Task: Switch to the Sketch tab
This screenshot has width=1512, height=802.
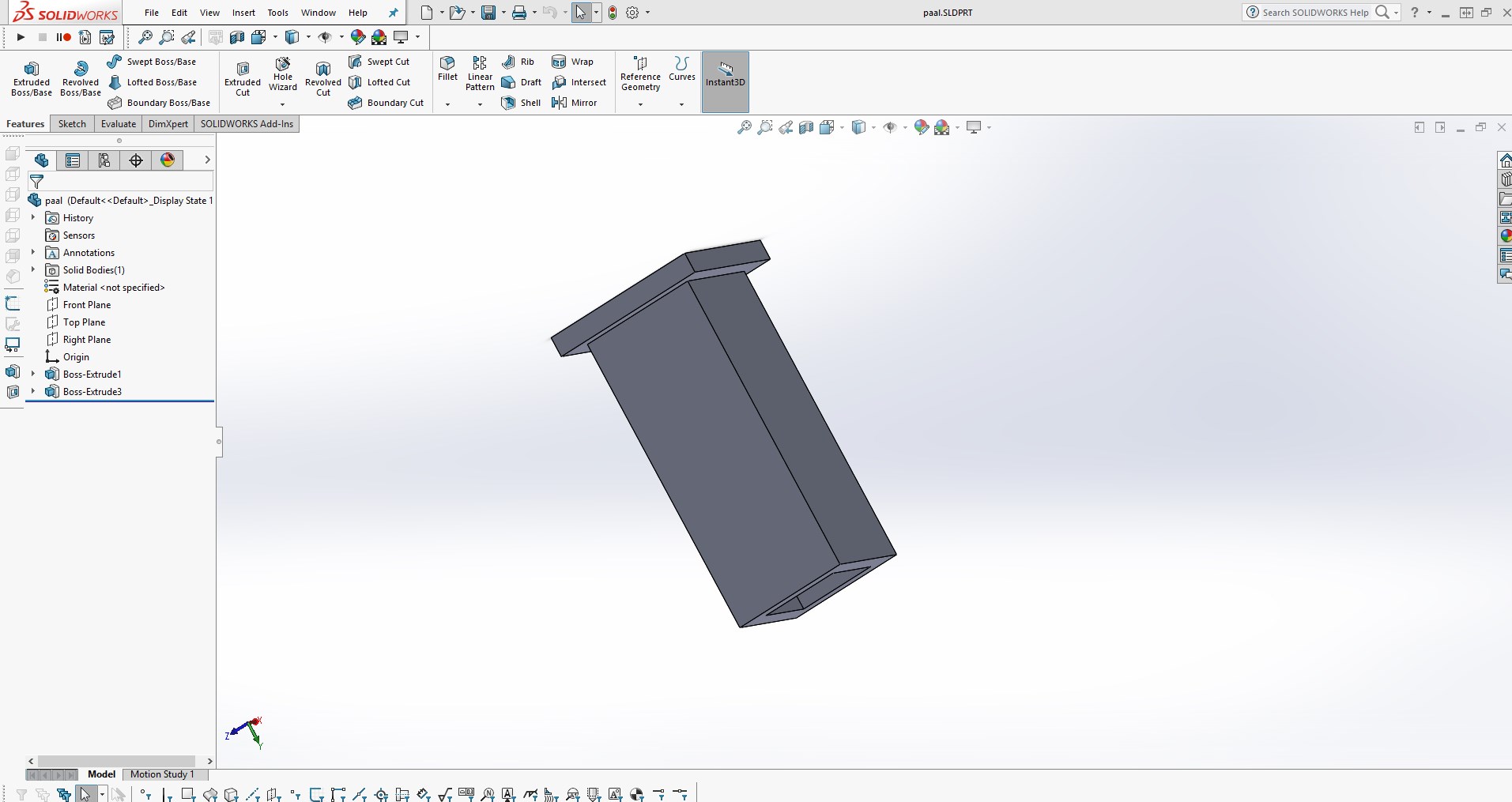Action: click(72, 124)
